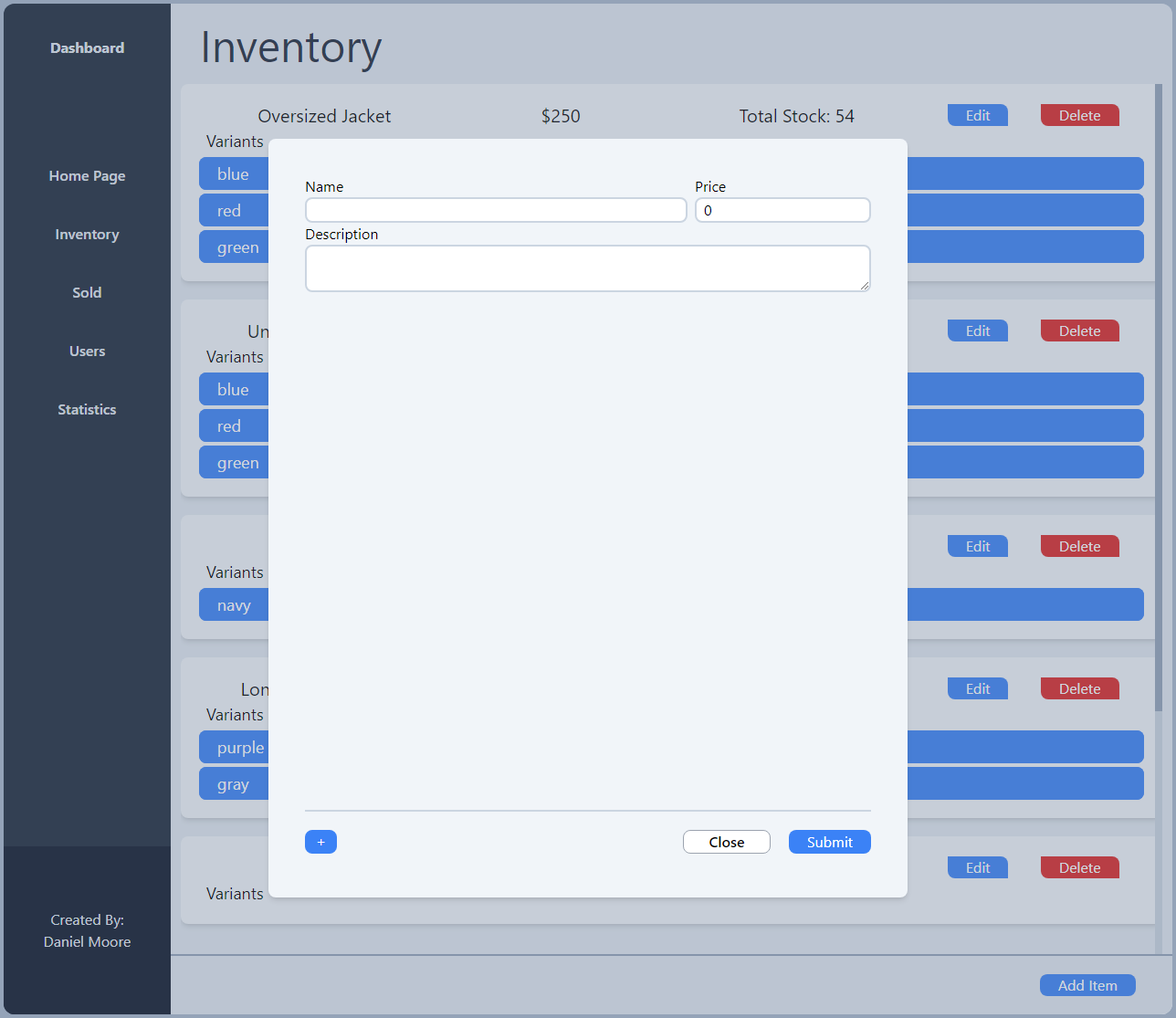Image resolution: width=1176 pixels, height=1018 pixels.
Task: Click into the Description text area
Action: click(x=587, y=268)
